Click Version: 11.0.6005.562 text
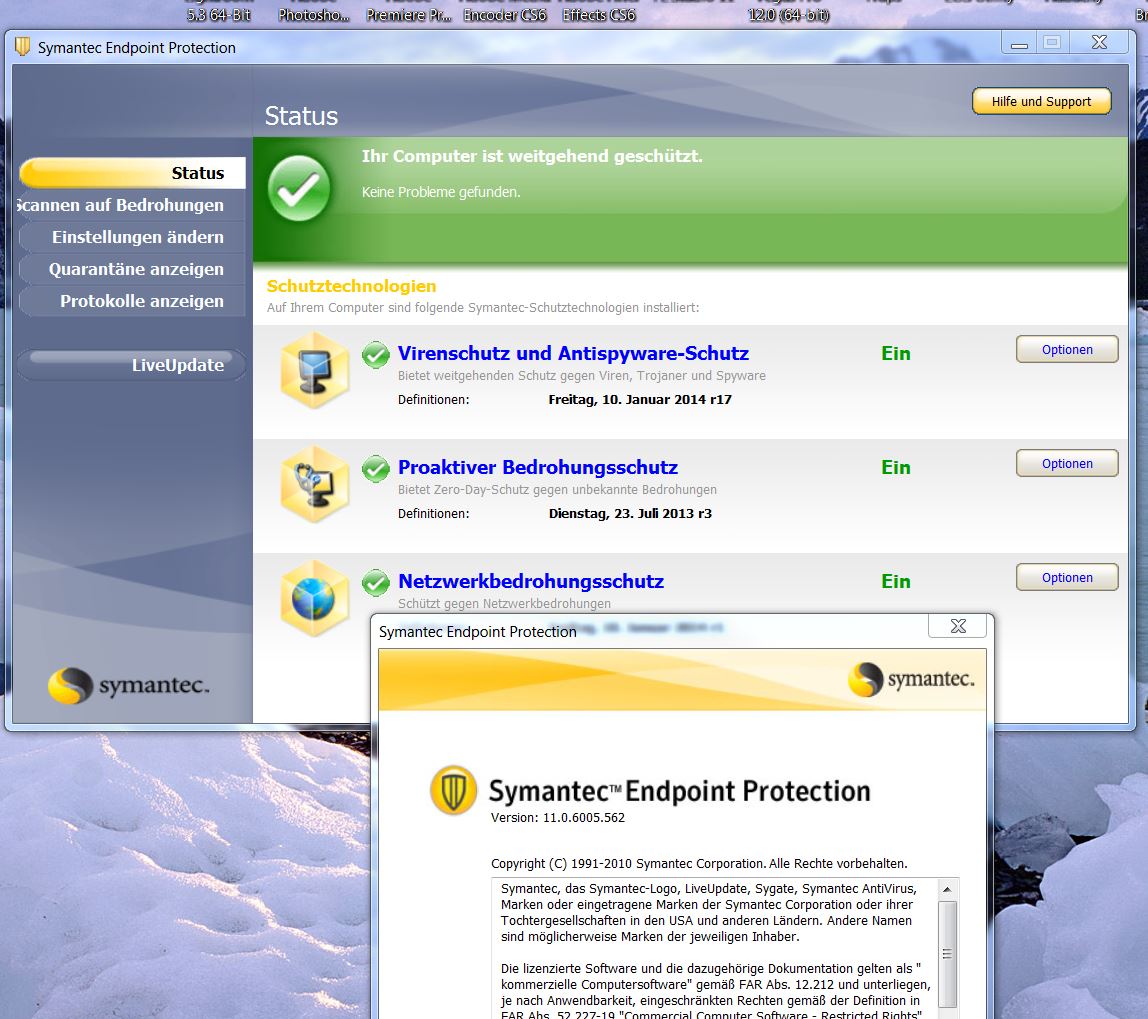 click(558, 818)
